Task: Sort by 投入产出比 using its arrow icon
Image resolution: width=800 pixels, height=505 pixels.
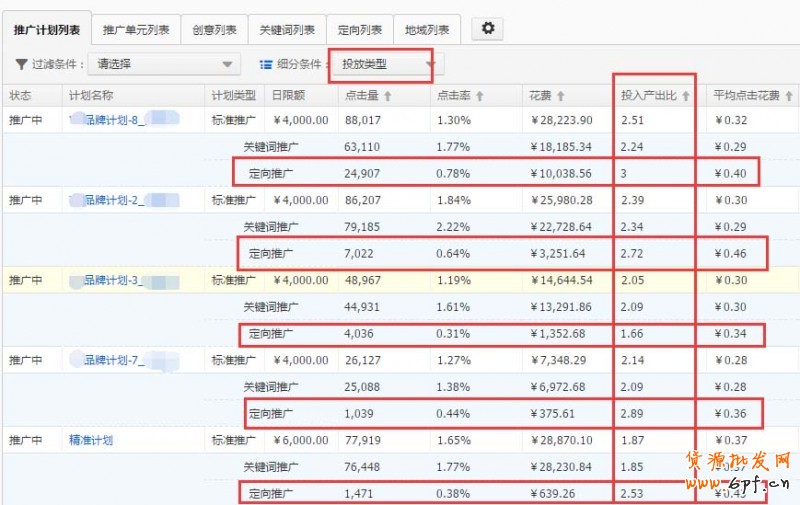Action: (x=686, y=97)
